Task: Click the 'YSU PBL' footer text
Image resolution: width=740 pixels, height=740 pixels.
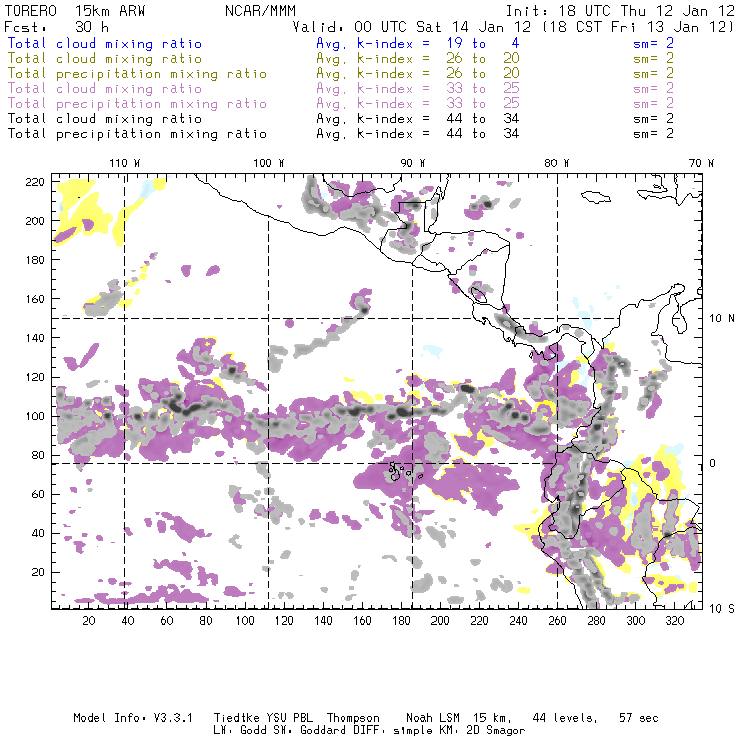Action: pyautogui.click(x=289, y=718)
